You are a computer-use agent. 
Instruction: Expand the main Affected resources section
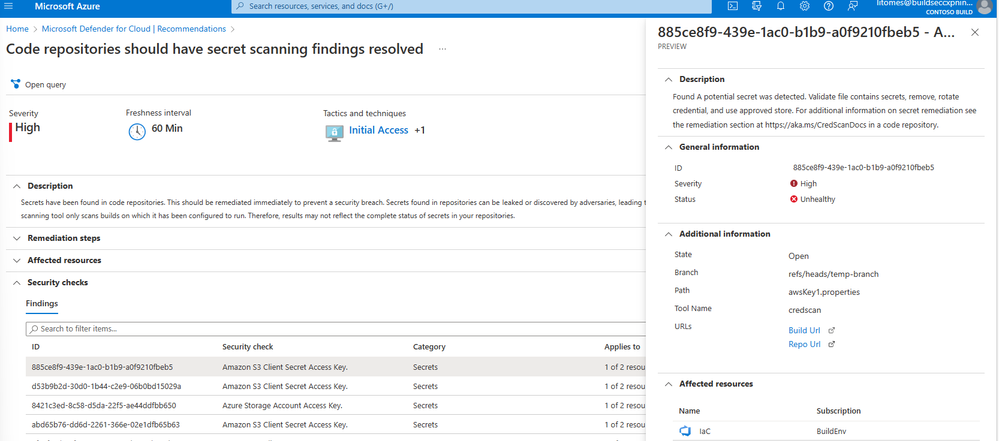(16, 260)
